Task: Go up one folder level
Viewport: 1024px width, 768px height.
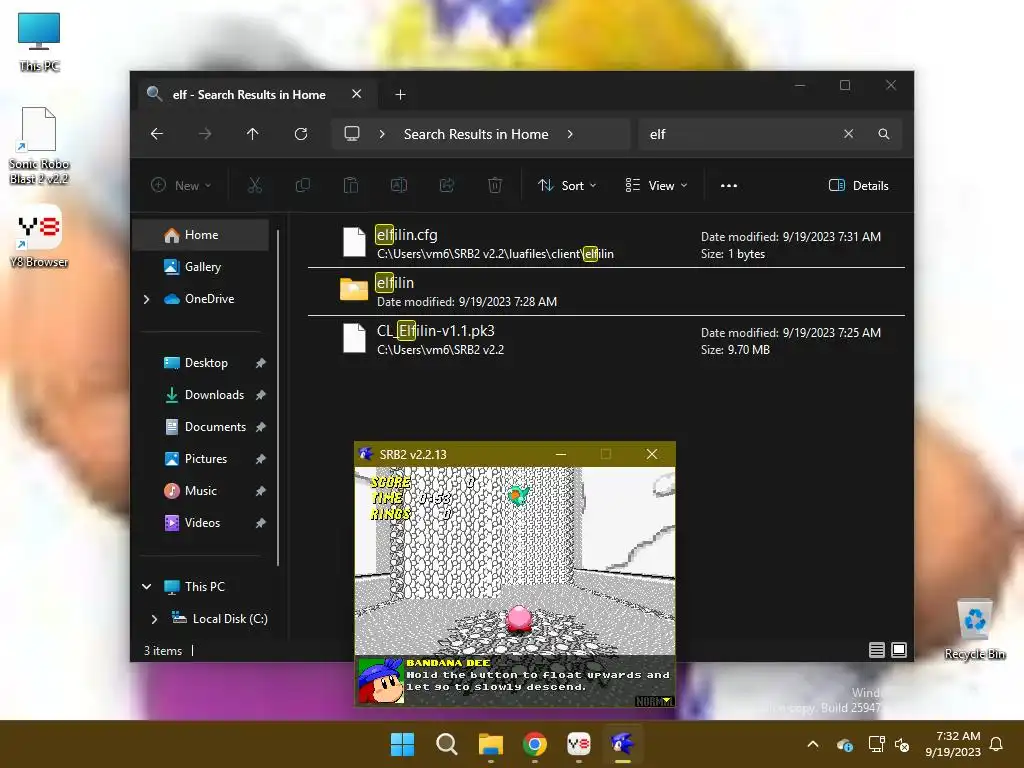Action: pyautogui.click(x=253, y=134)
